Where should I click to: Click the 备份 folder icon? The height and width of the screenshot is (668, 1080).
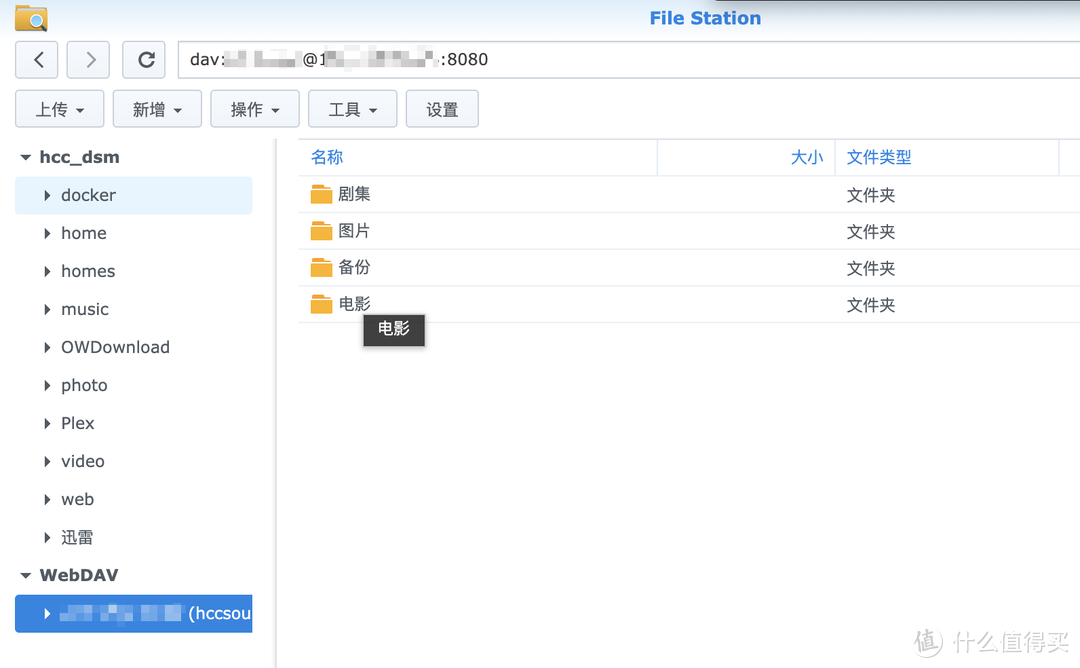321,267
